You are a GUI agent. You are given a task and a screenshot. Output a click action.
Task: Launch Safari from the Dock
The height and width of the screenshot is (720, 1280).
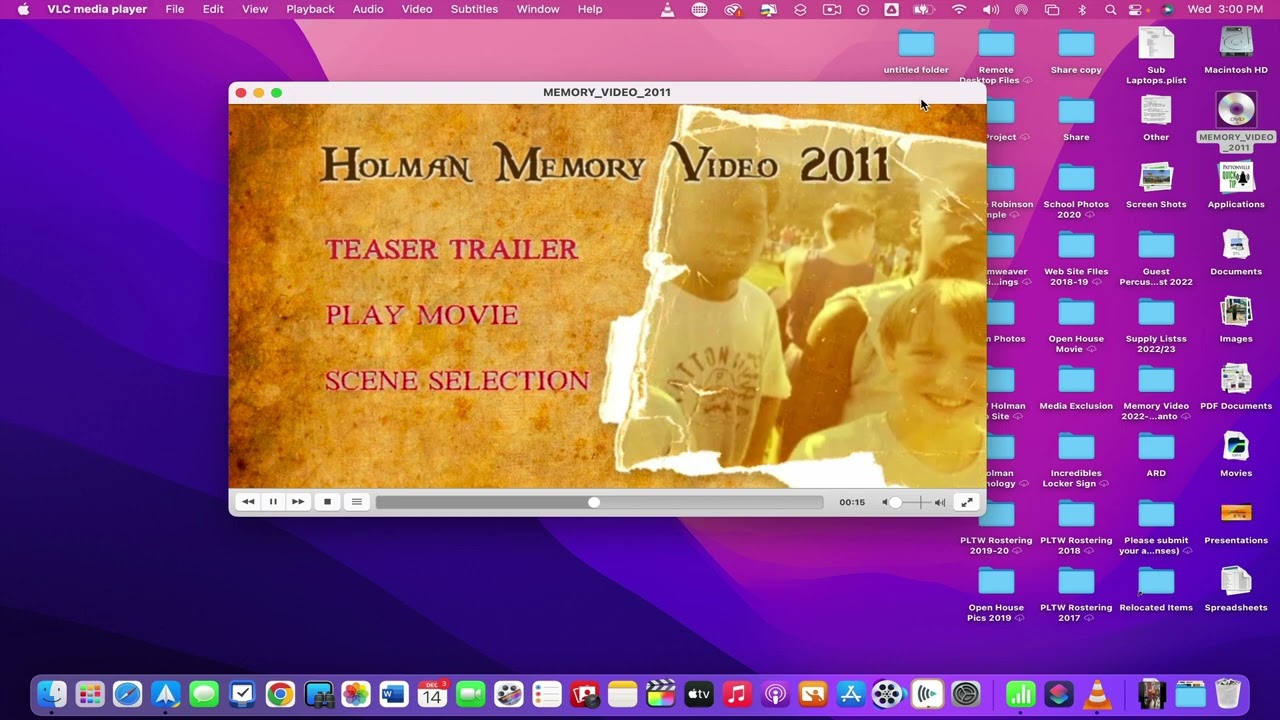point(128,693)
